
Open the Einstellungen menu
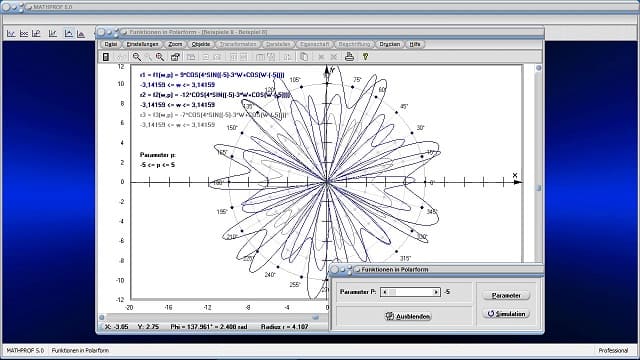[x=142, y=44]
